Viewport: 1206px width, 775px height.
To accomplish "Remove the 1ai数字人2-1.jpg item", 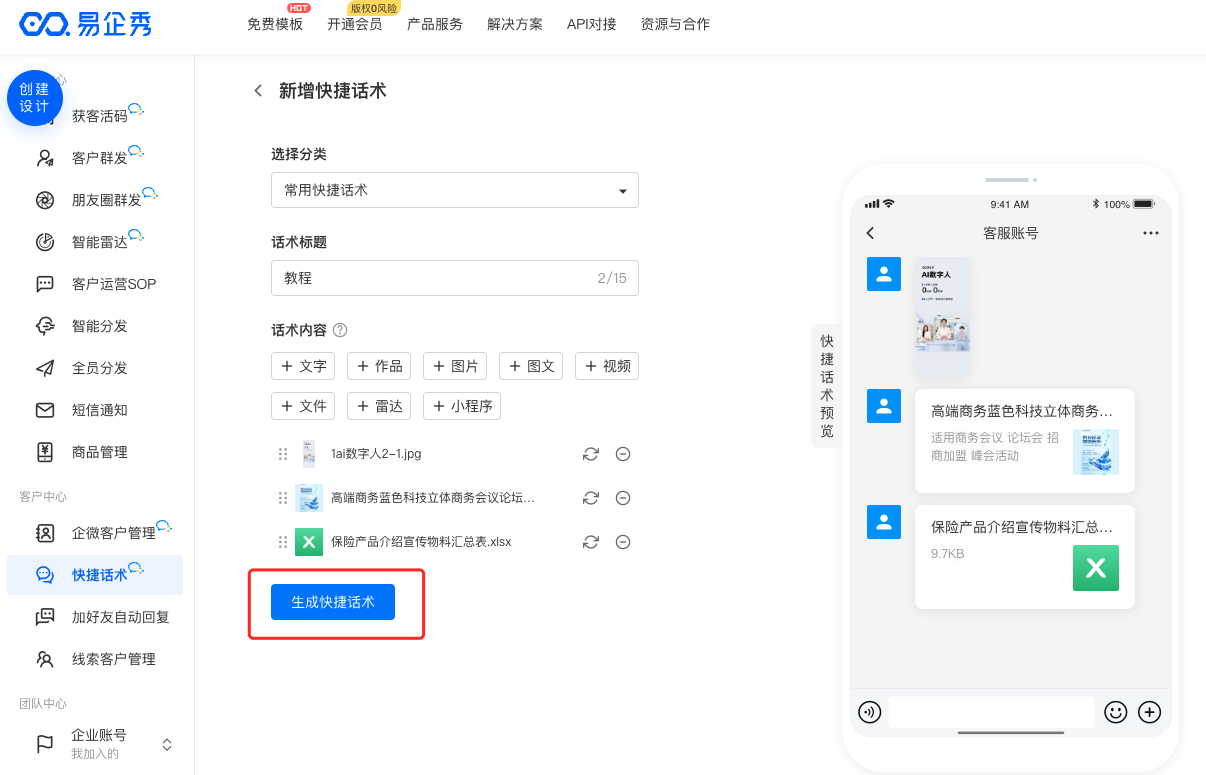I will pos(622,454).
